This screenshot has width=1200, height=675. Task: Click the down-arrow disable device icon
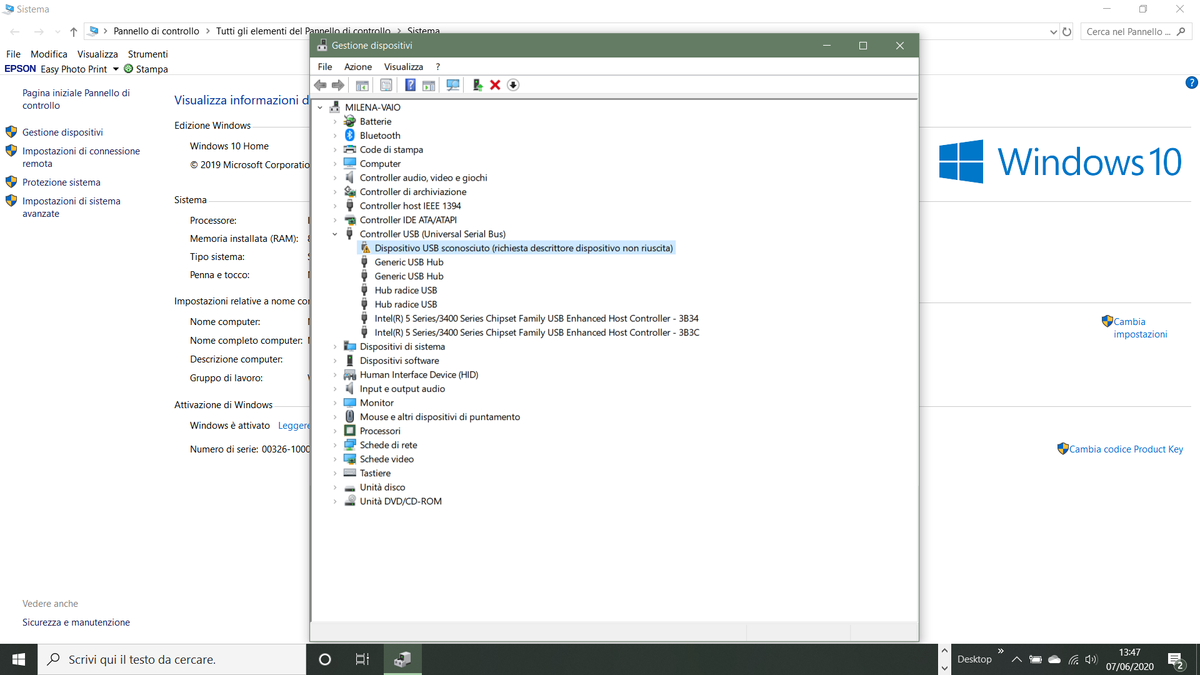pyautogui.click(x=513, y=85)
